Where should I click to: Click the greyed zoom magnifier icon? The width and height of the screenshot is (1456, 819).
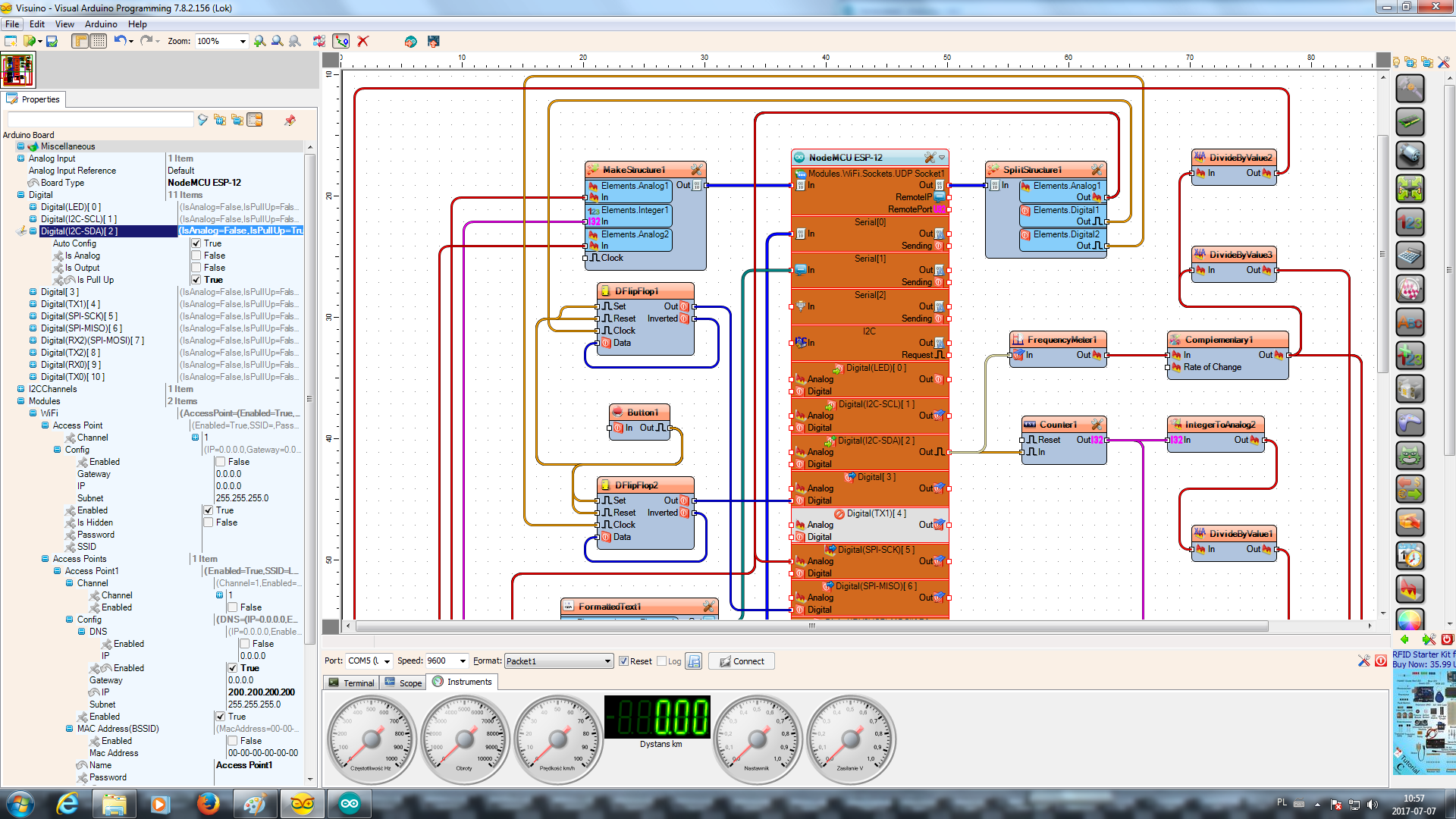pyautogui.click(x=295, y=41)
